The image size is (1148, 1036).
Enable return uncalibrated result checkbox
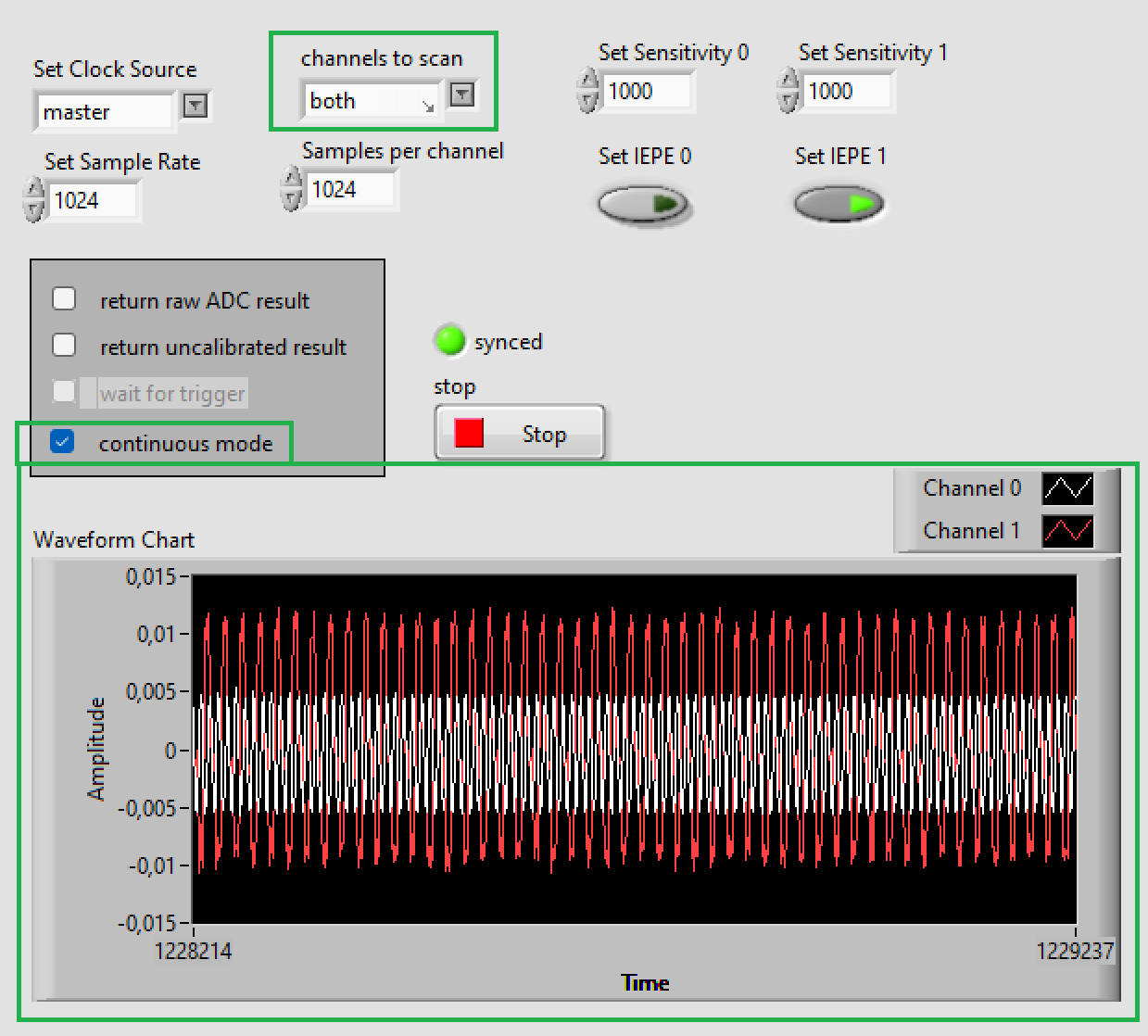64,345
